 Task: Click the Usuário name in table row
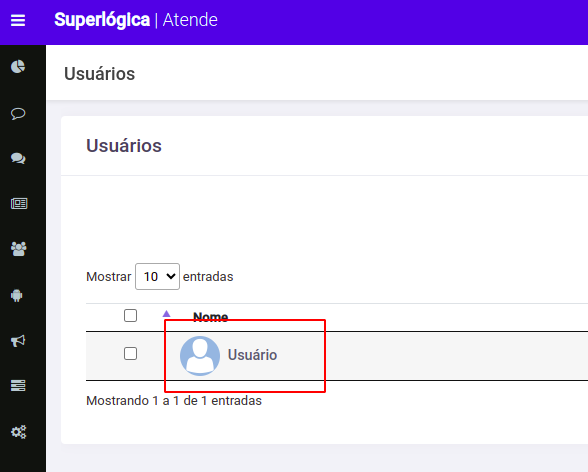tap(252, 355)
